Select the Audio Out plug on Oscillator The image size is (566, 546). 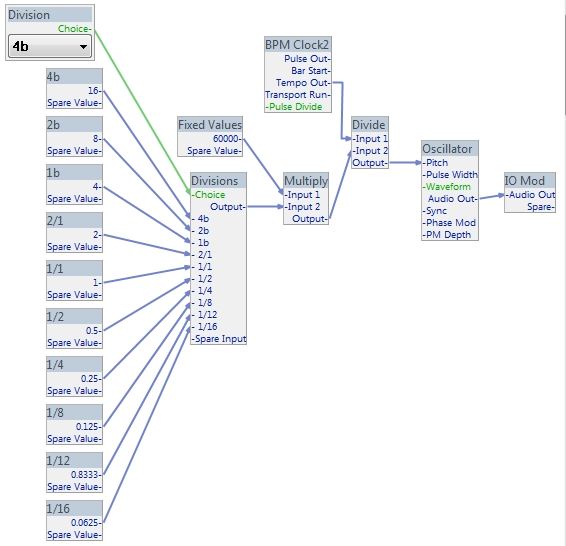[453, 198]
